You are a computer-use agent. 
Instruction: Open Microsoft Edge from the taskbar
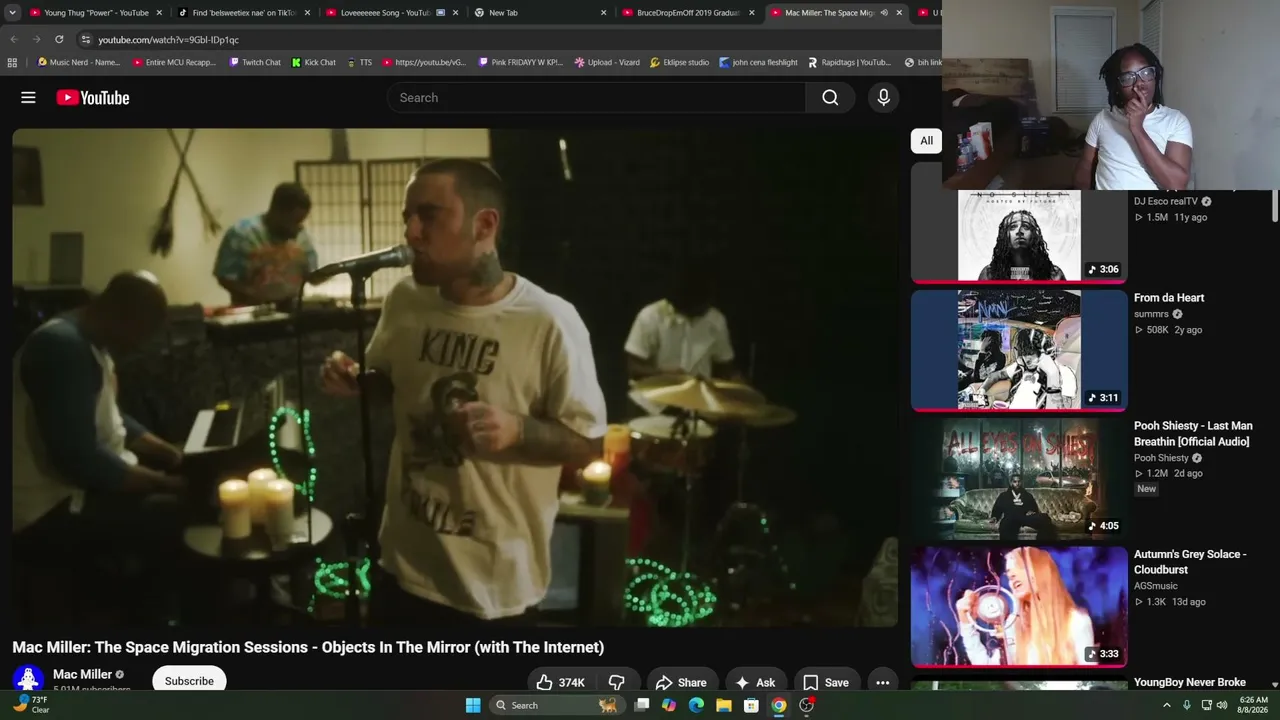tap(696, 705)
